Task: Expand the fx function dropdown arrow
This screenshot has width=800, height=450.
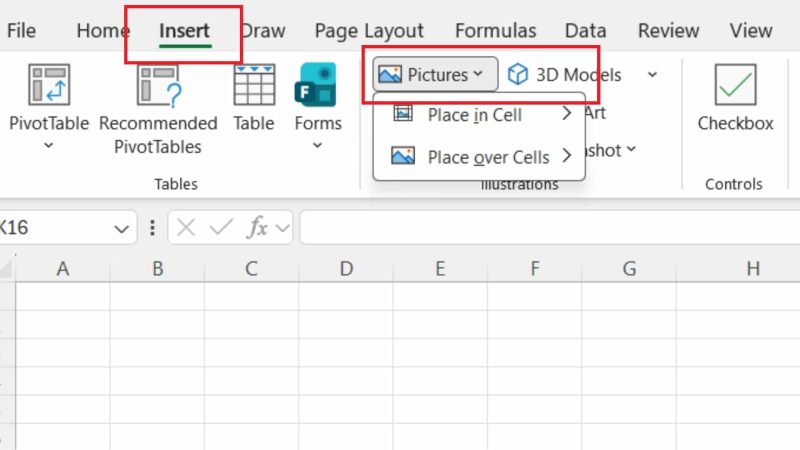Action: (282, 229)
